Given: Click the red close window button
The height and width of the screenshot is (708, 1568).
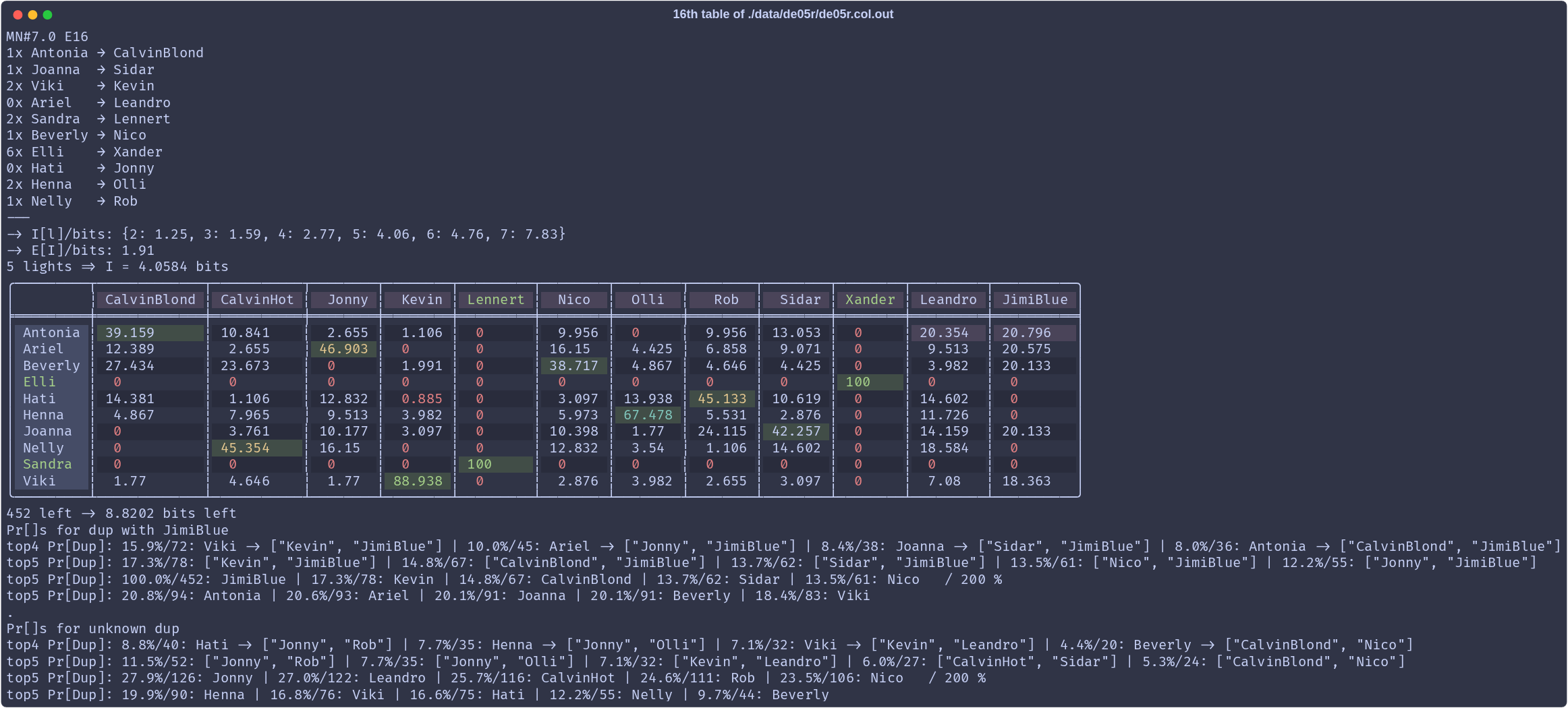Looking at the screenshot, I should 18,15.
